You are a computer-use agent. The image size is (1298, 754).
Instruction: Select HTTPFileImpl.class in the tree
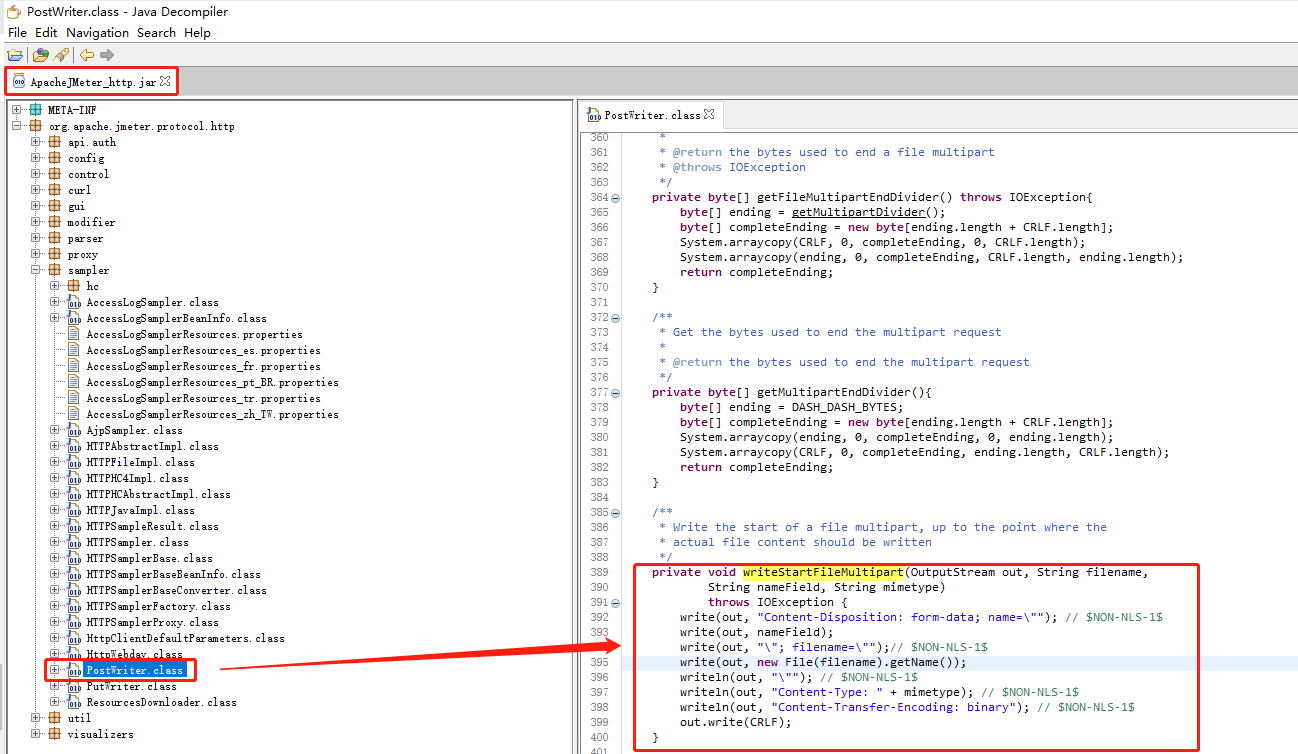pos(140,462)
